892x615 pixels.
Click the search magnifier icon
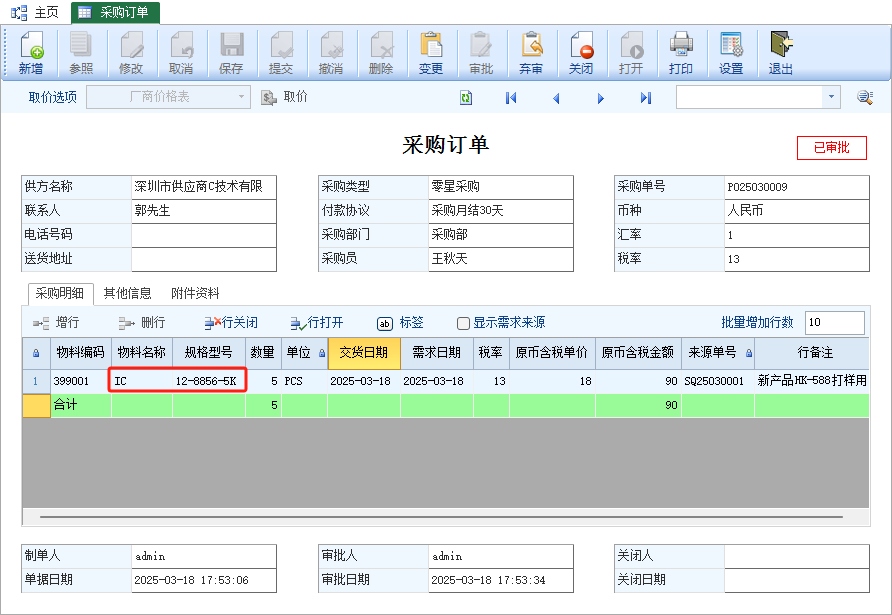[x=865, y=97]
